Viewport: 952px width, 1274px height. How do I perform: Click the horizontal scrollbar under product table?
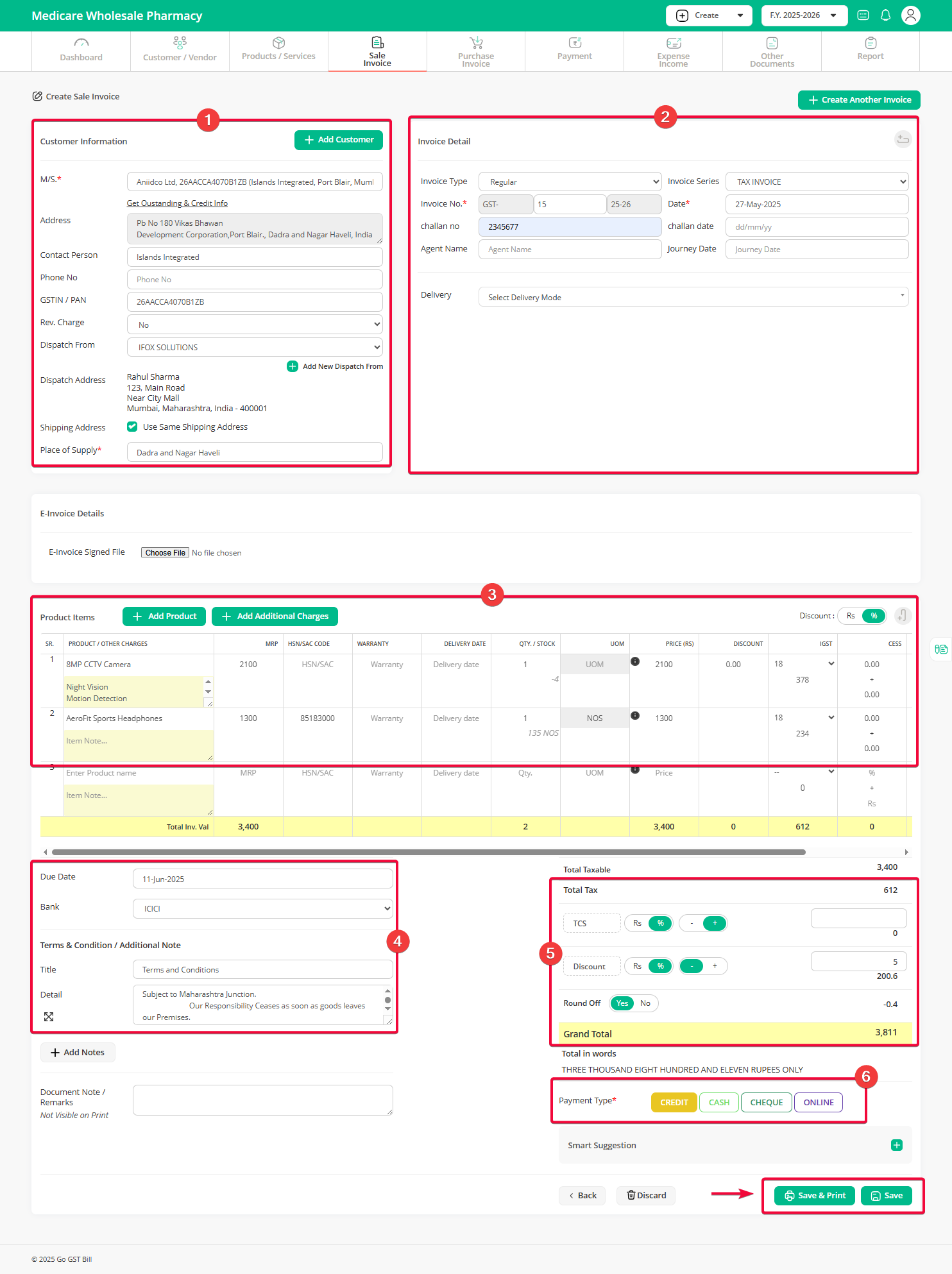[x=428, y=852]
